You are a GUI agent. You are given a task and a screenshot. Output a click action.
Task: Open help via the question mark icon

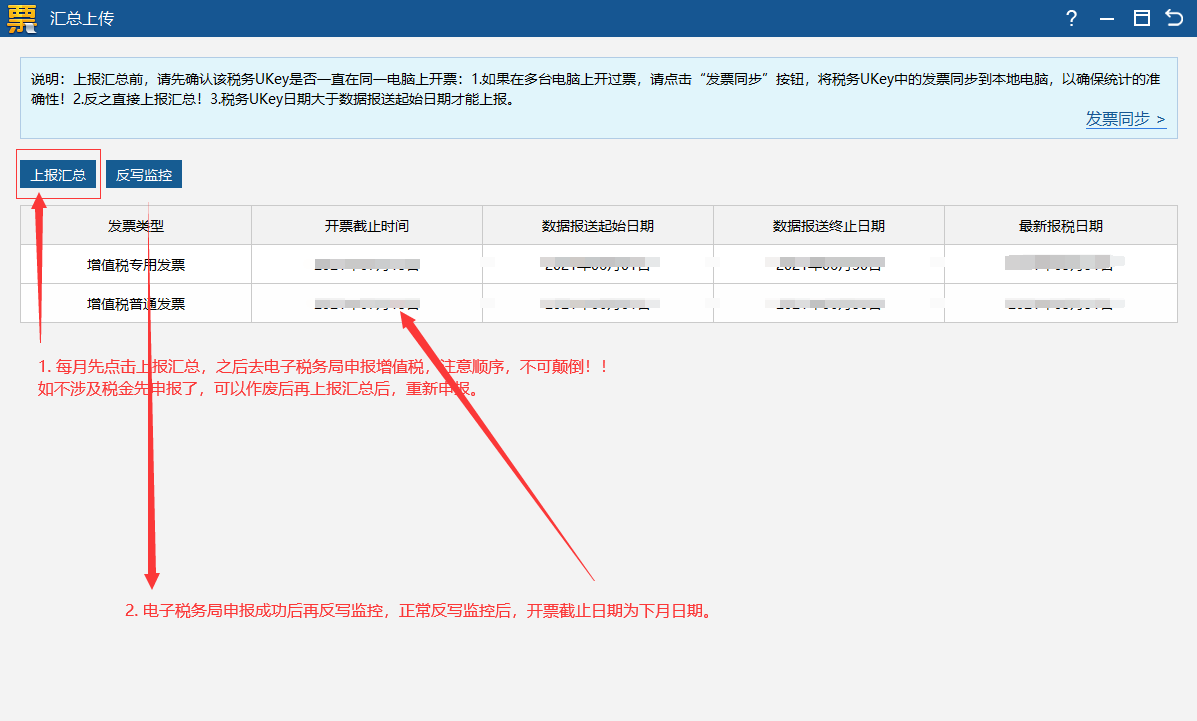1071,18
